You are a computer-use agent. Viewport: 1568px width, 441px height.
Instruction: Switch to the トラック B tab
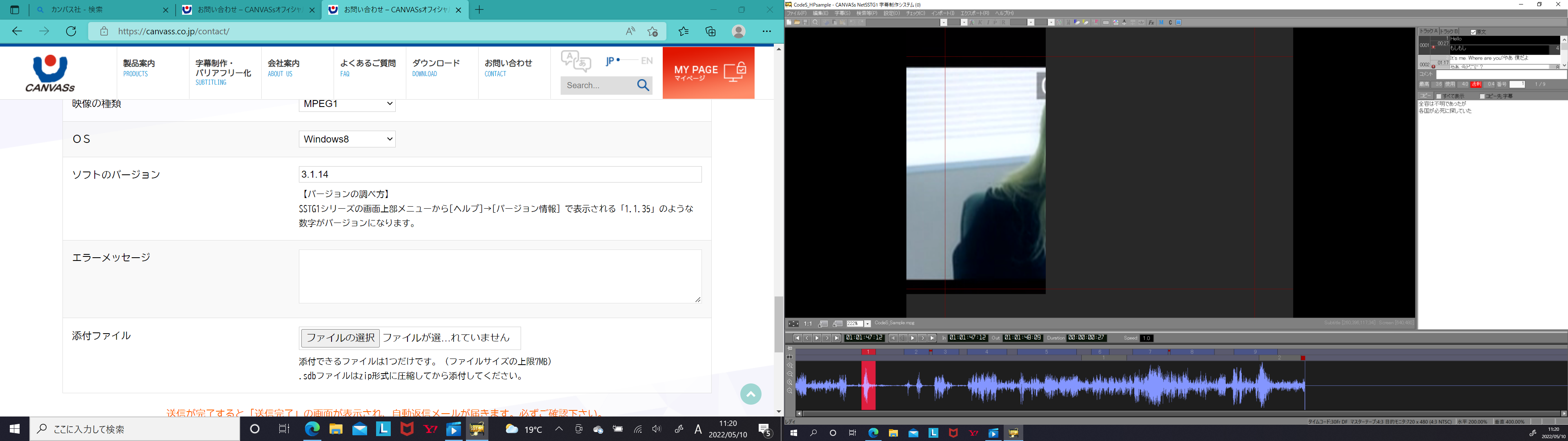coord(1449,32)
